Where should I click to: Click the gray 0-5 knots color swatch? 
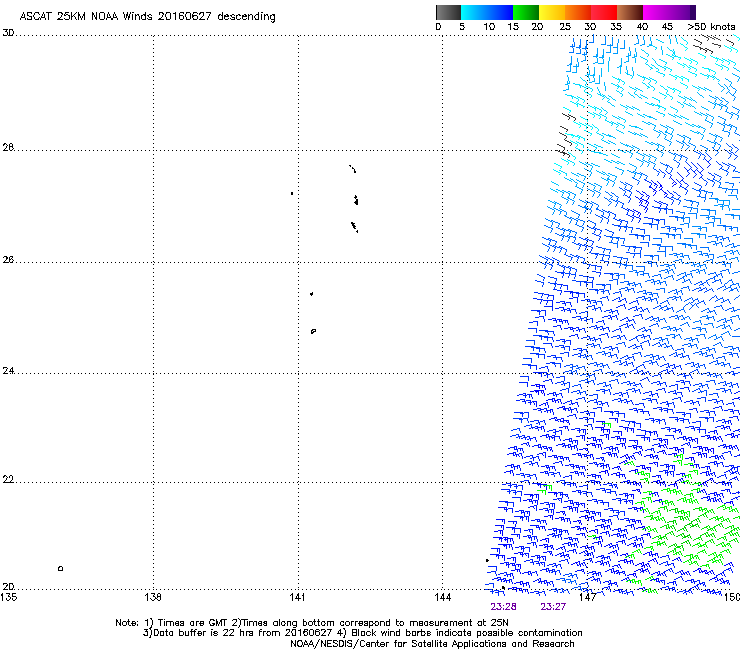pyautogui.click(x=448, y=12)
